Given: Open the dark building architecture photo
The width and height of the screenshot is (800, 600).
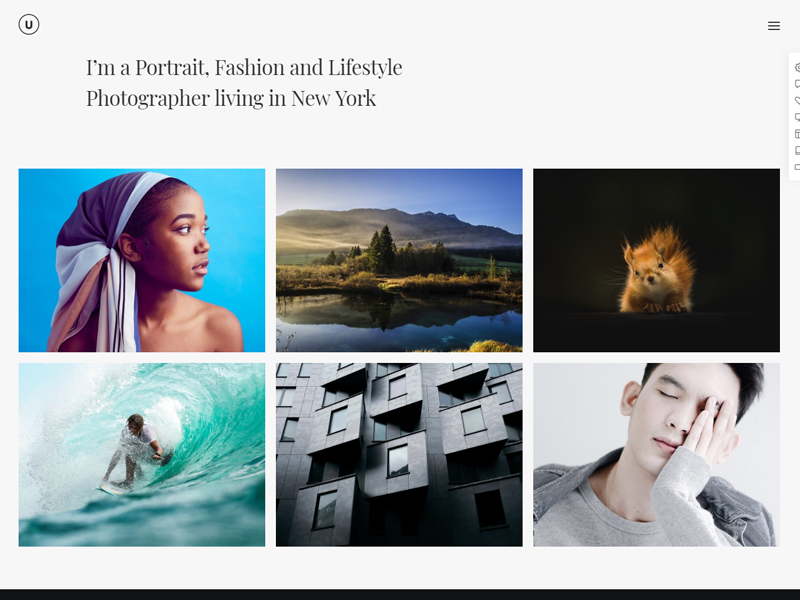Looking at the screenshot, I should pos(399,455).
